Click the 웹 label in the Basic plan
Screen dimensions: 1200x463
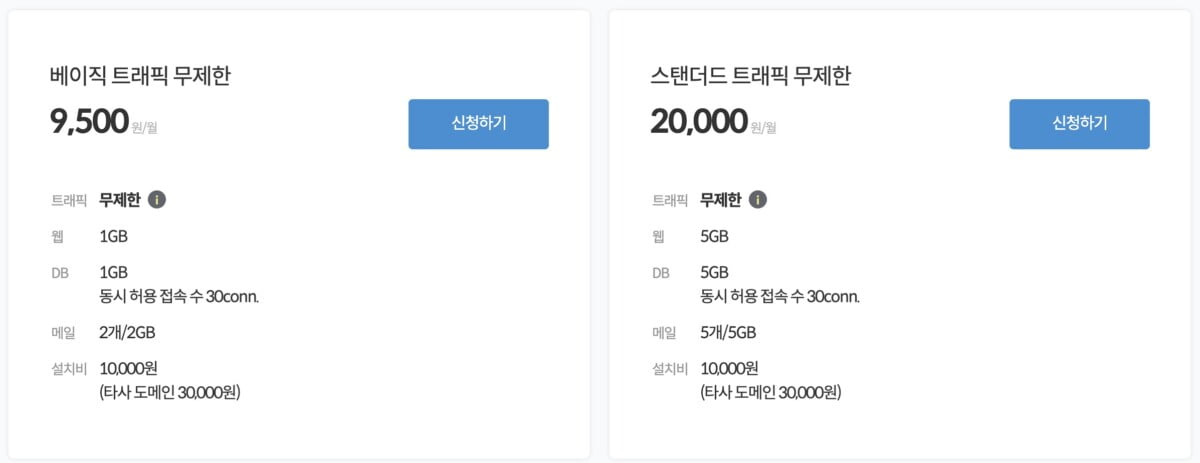coord(57,237)
